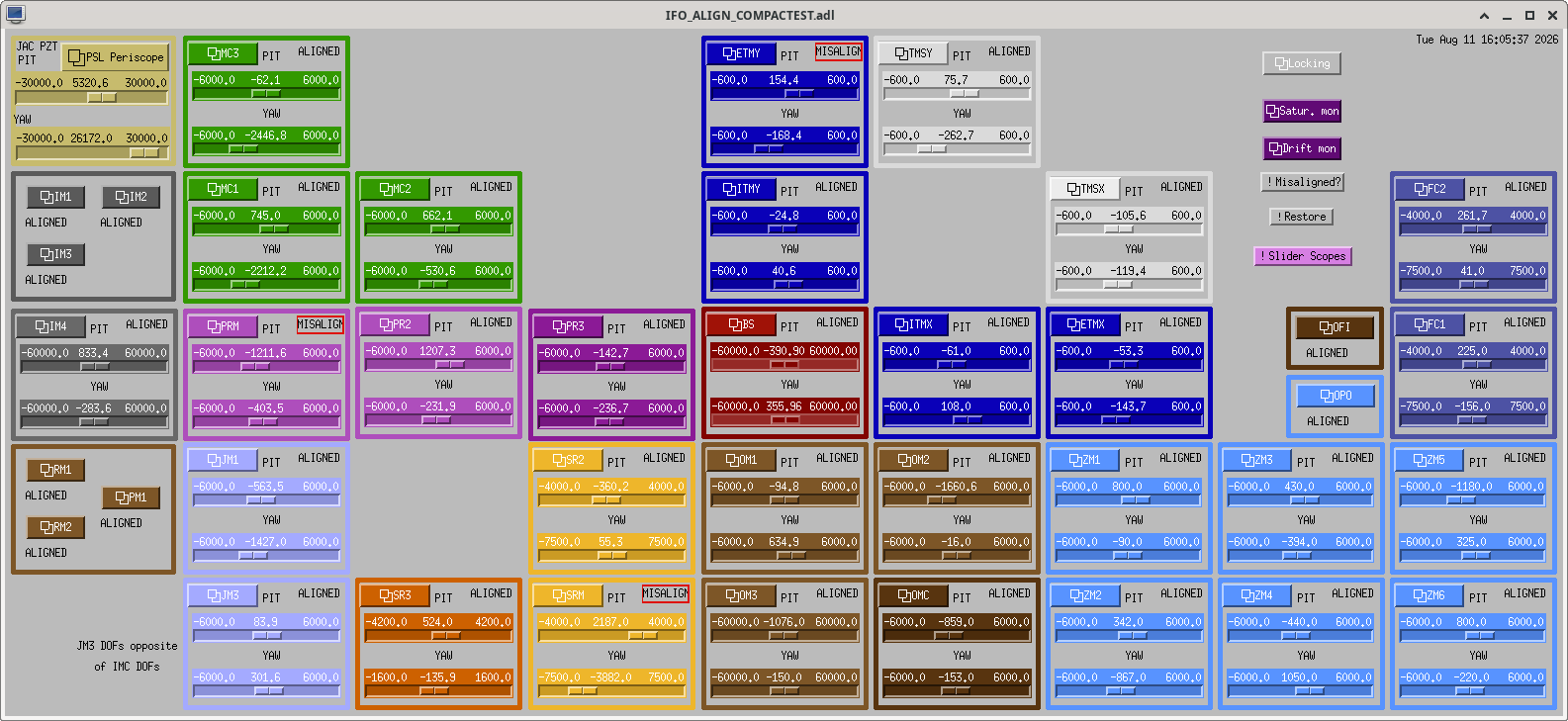The image size is (1568, 721).
Task: Open the MC3 related display
Action: point(223,53)
